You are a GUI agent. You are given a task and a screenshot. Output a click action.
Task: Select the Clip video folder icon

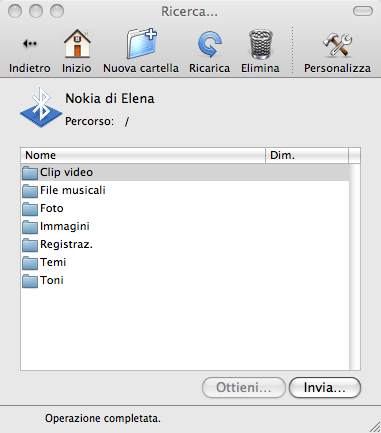pyautogui.click(x=30, y=173)
